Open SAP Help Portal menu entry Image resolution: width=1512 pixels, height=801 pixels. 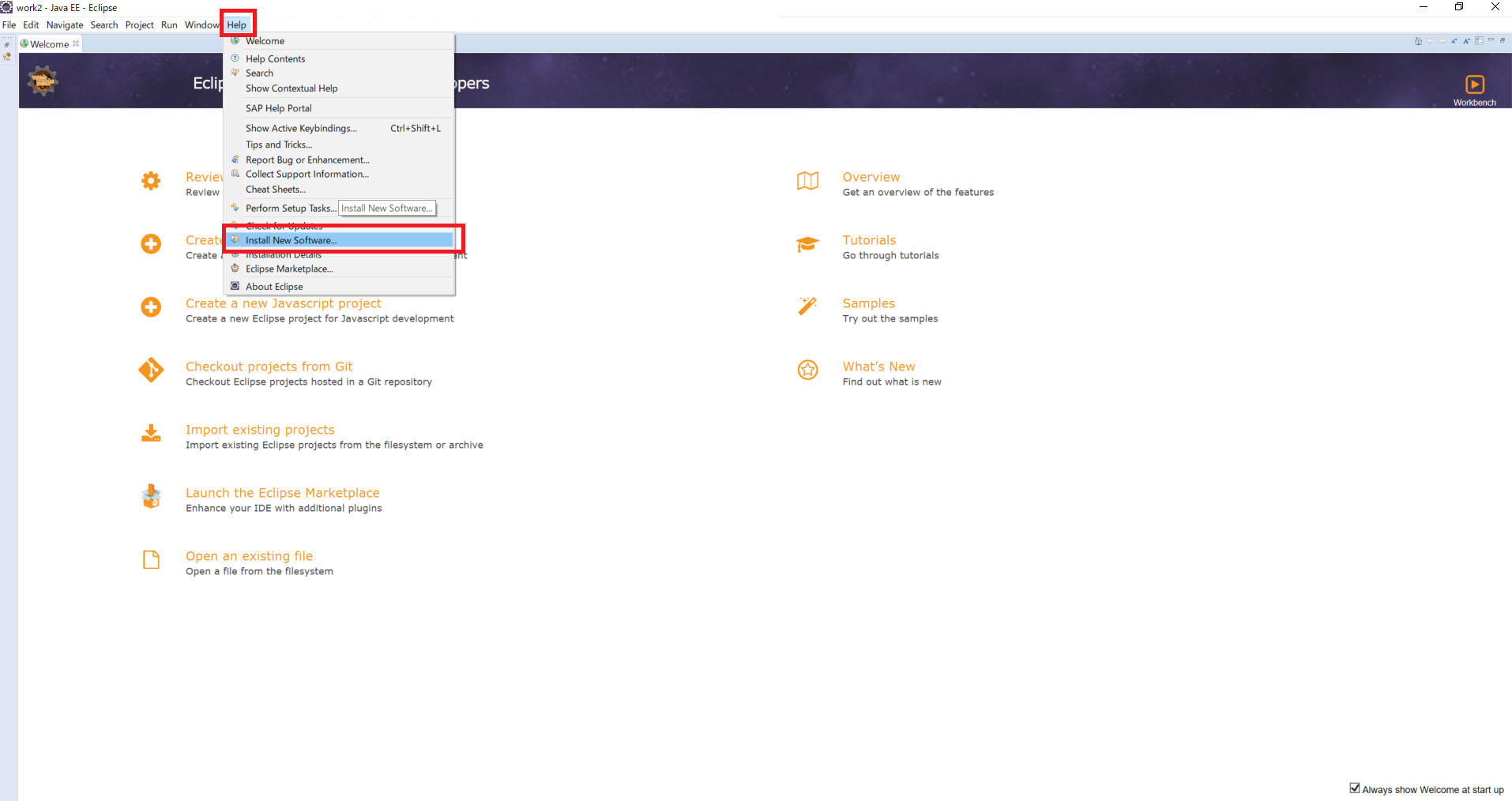339,108
